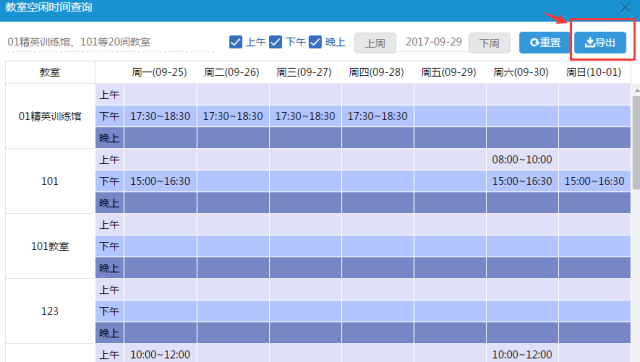The image size is (640, 362).
Task: Click the room 123 row label
Action: (50, 311)
